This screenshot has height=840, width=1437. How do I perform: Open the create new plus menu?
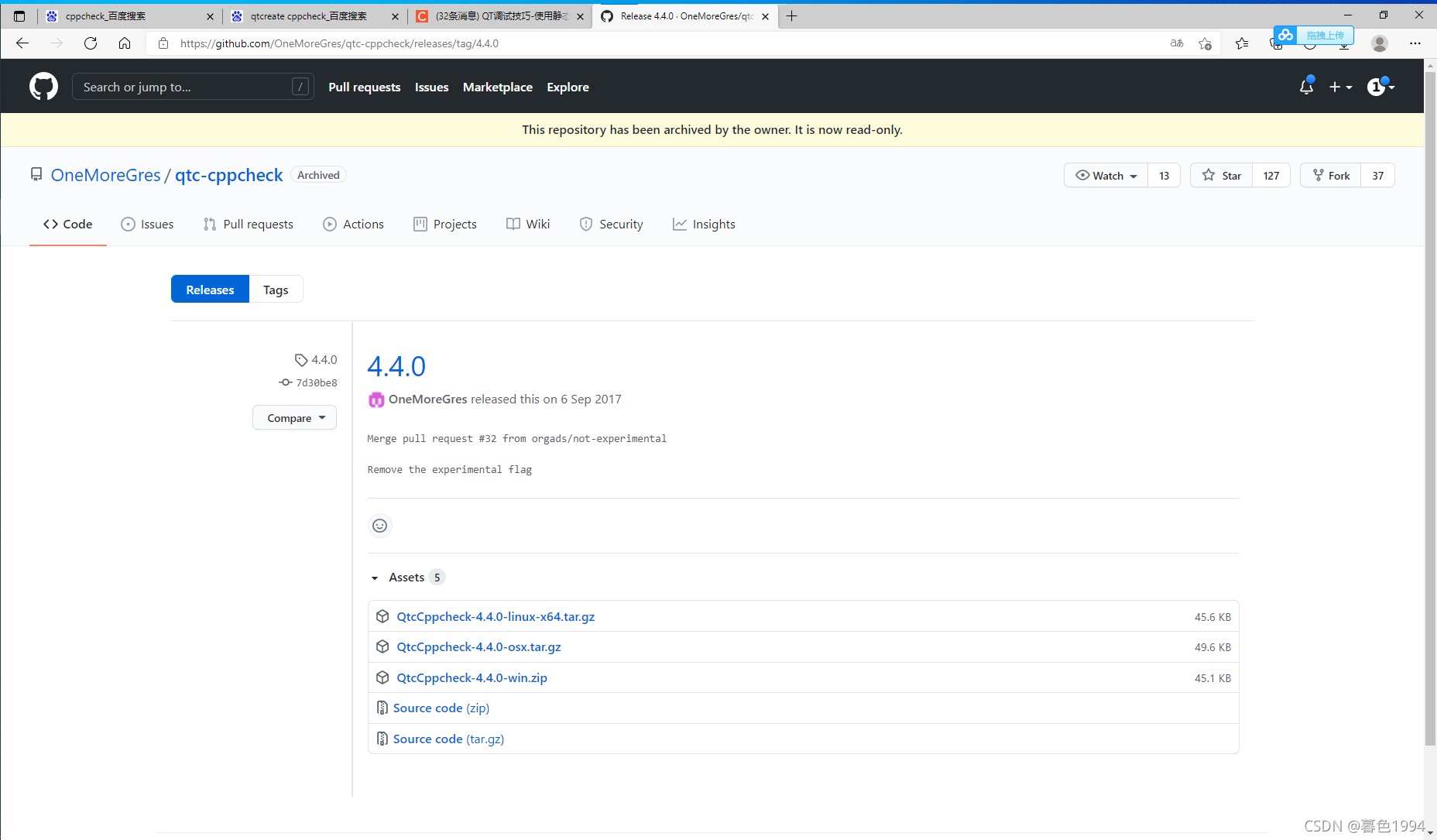(x=1340, y=87)
